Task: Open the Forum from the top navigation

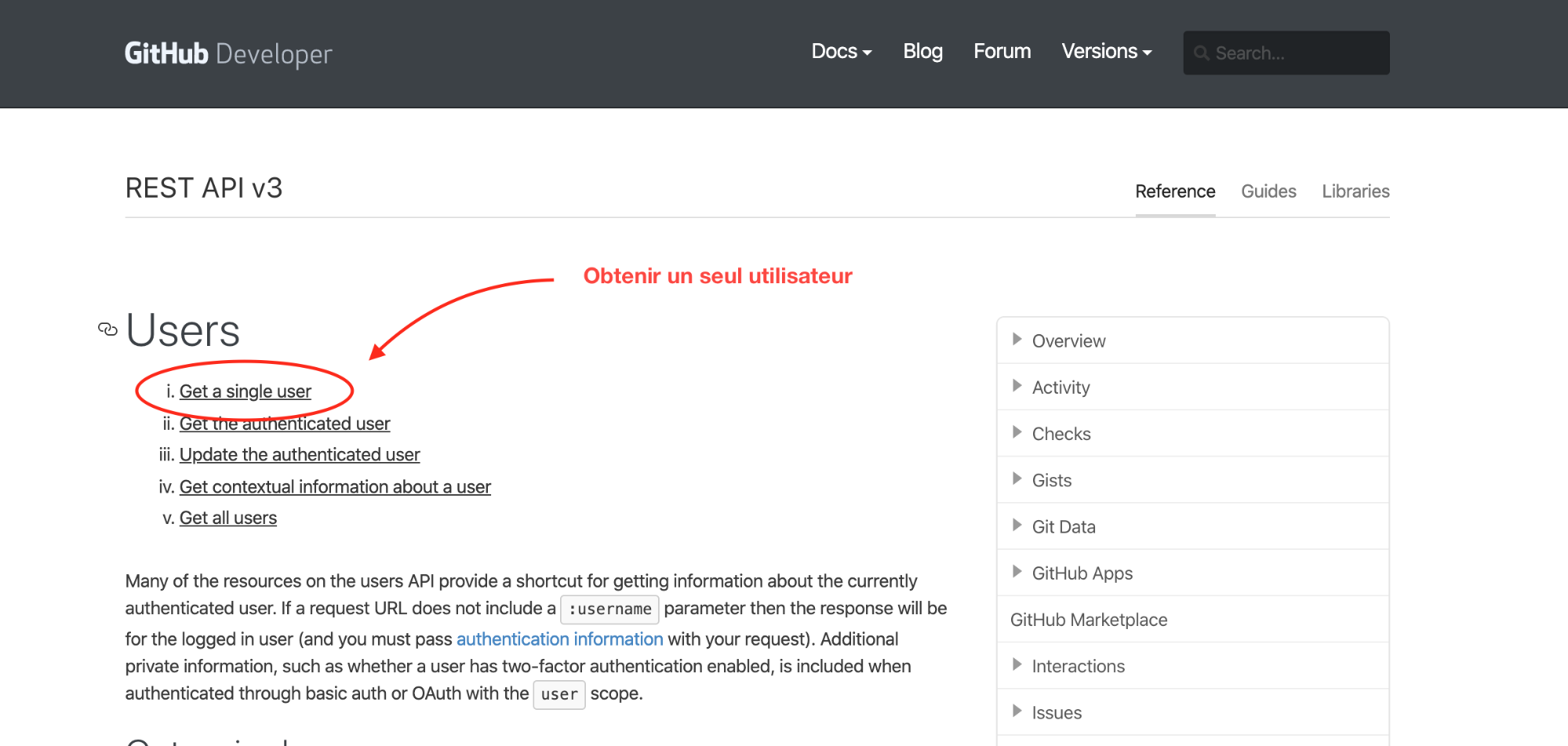Action: tap(1002, 52)
